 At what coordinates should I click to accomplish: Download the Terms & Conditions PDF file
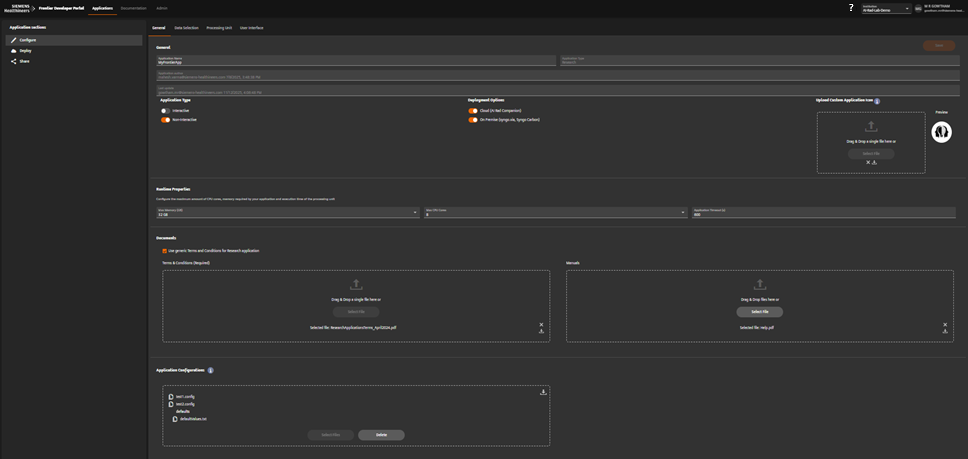tap(541, 331)
